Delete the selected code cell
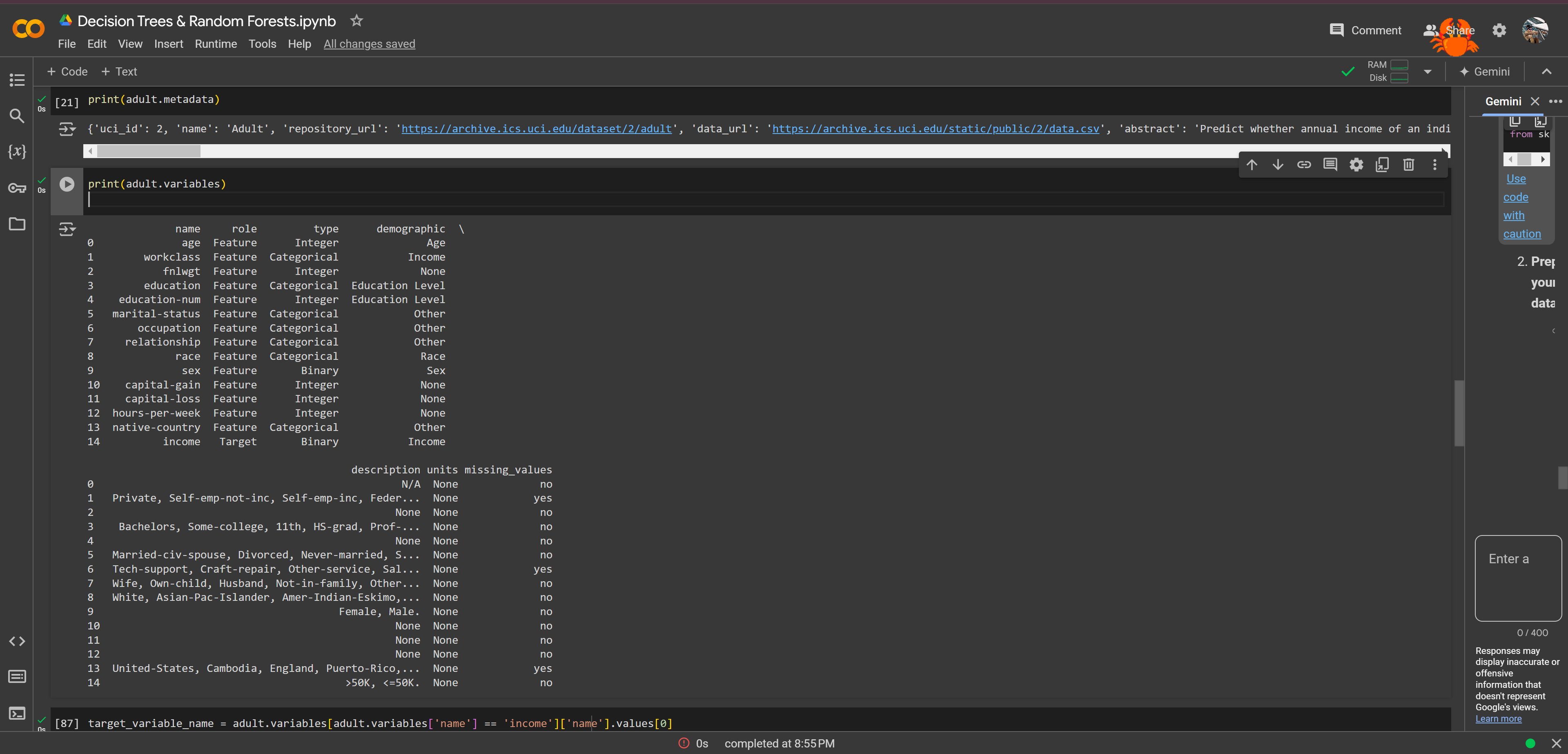 (1408, 165)
